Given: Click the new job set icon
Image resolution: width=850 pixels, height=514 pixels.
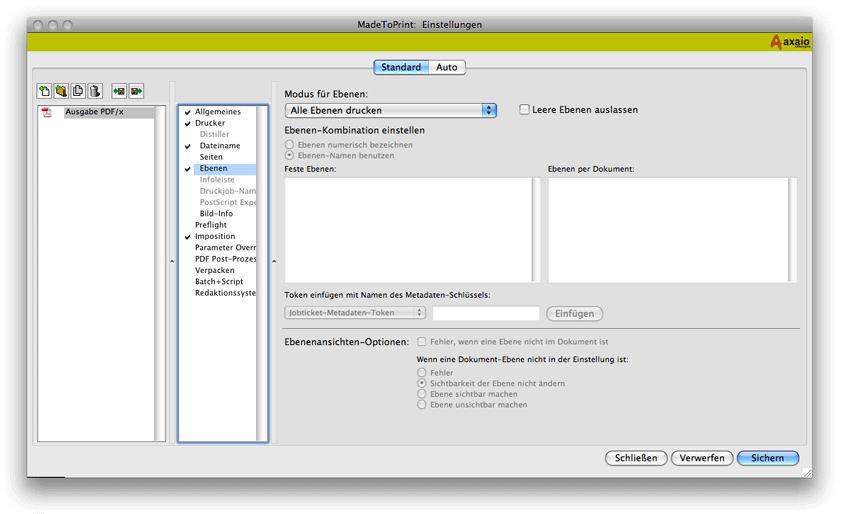Looking at the screenshot, I should tap(44, 91).
